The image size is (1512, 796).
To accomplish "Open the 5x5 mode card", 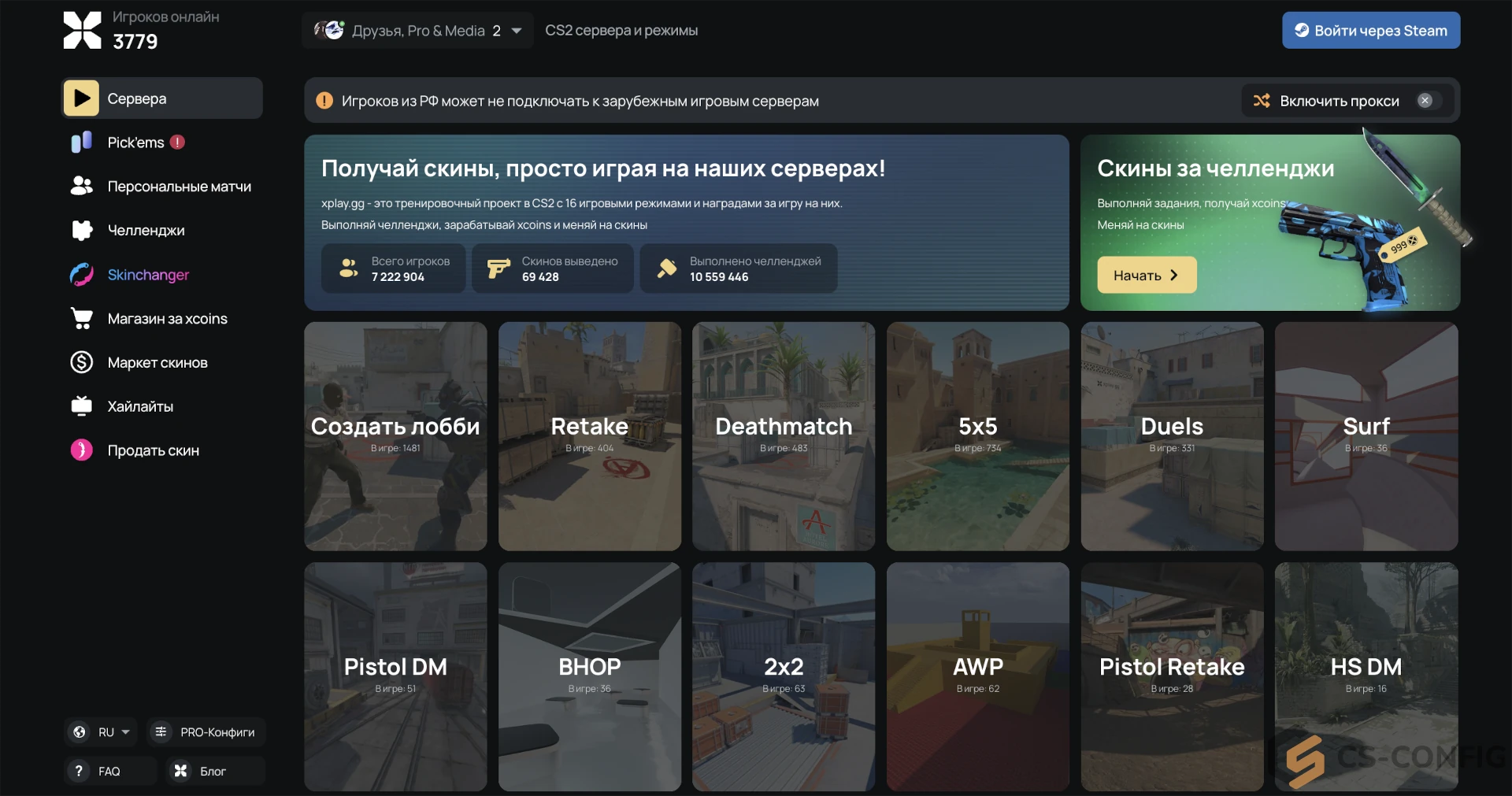I will pyautogui.click(x=978, y=436).
